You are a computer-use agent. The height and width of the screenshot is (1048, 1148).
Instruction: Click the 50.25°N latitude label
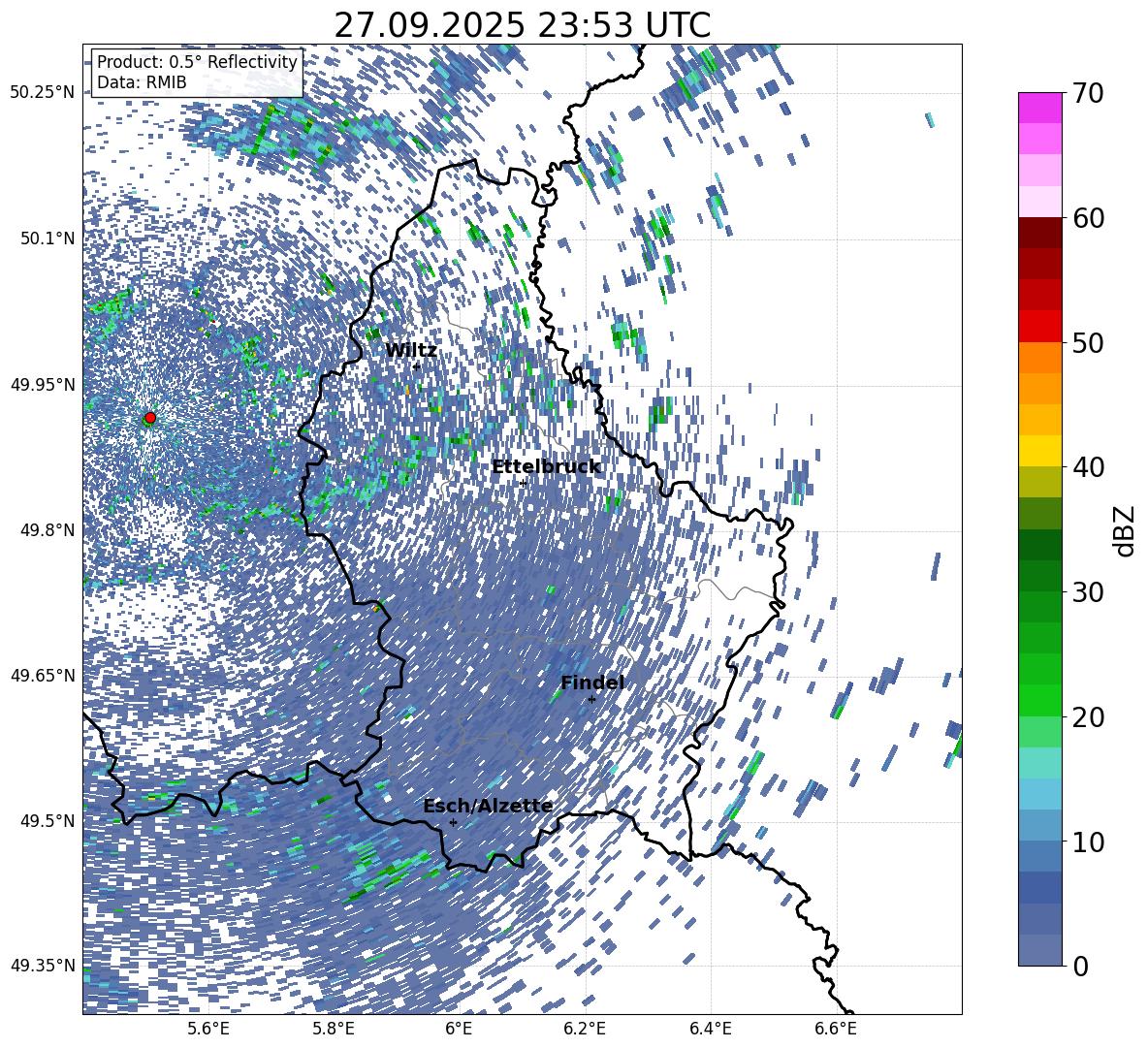pos(43,93)
